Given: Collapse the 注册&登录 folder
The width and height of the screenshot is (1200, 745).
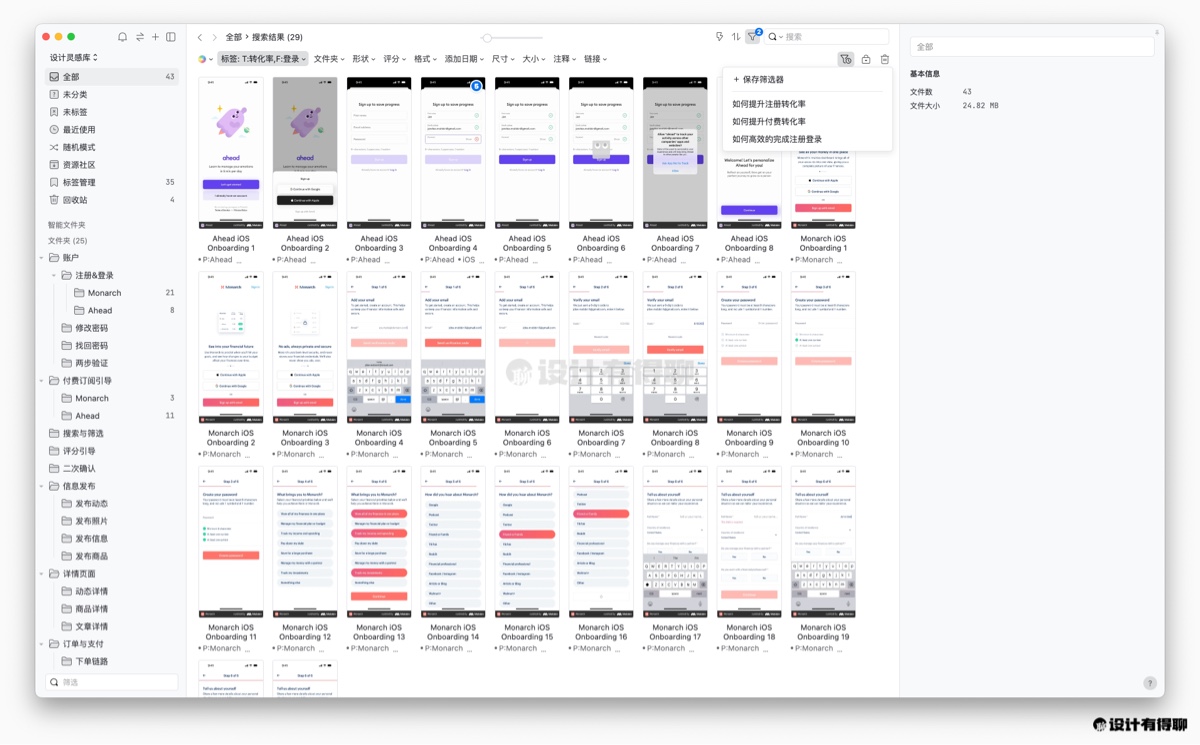Looking at the screenshot, I should [55, 275].
